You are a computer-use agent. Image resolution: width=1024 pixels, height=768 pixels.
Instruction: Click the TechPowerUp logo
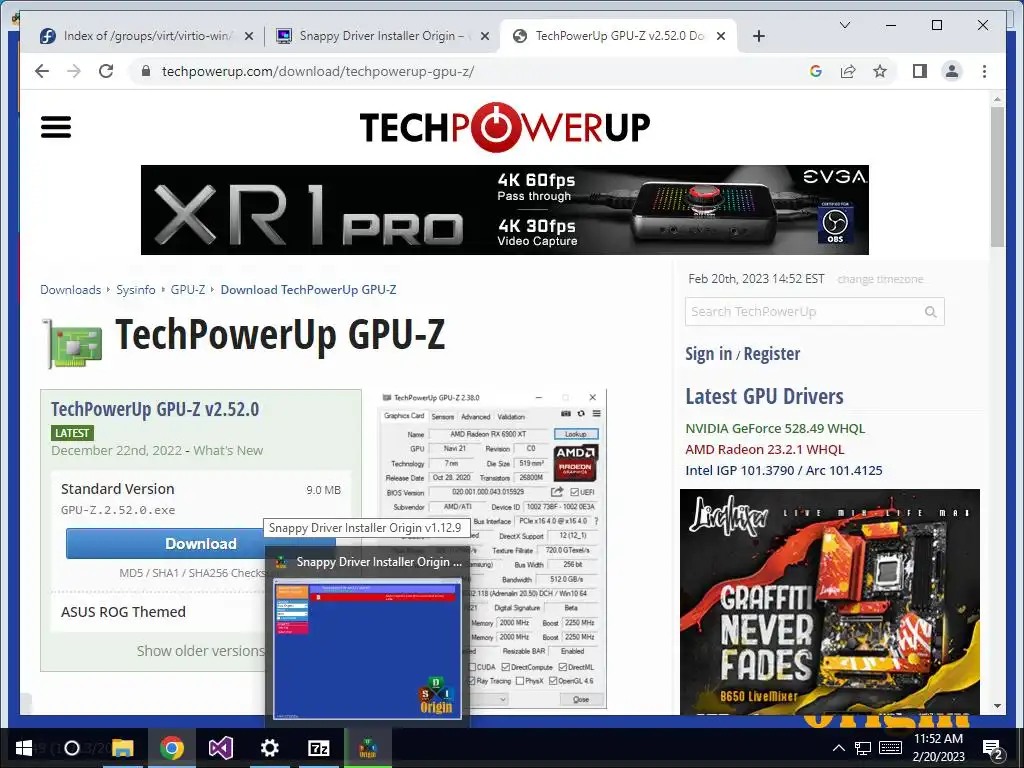pyautogui.click(x=505, y=127)
